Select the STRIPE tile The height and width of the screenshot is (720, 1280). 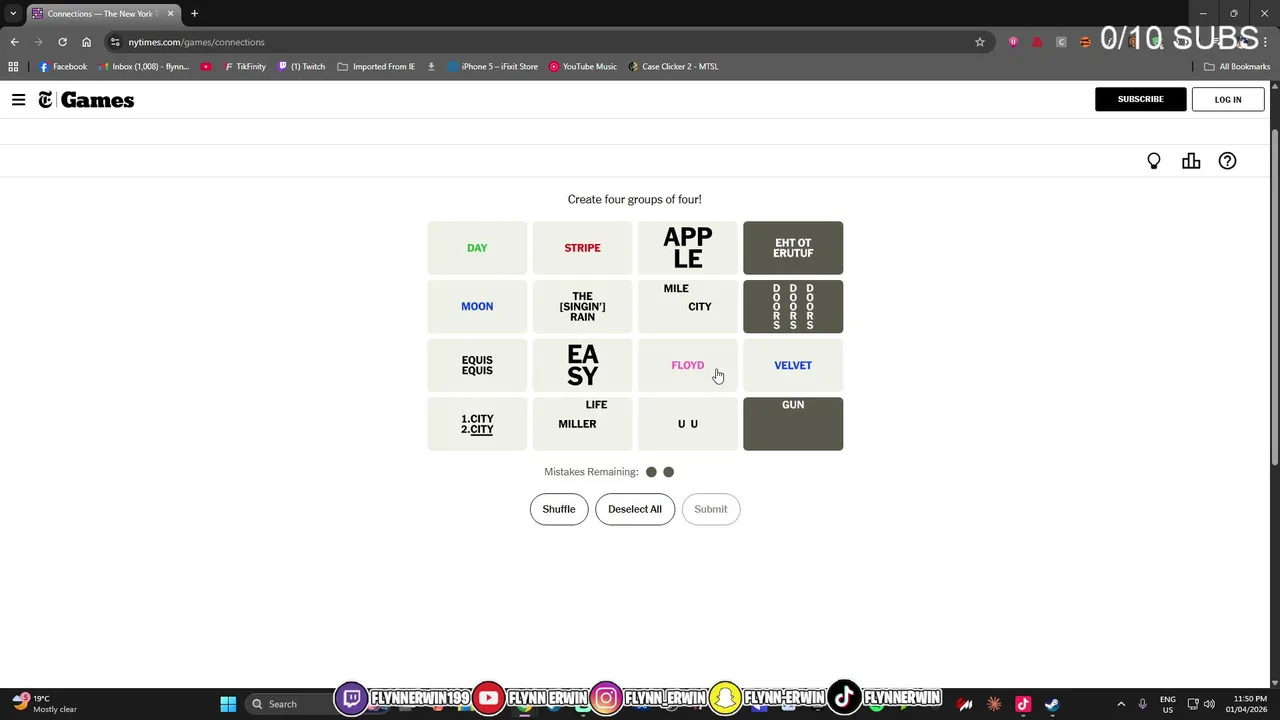[582, 248]
